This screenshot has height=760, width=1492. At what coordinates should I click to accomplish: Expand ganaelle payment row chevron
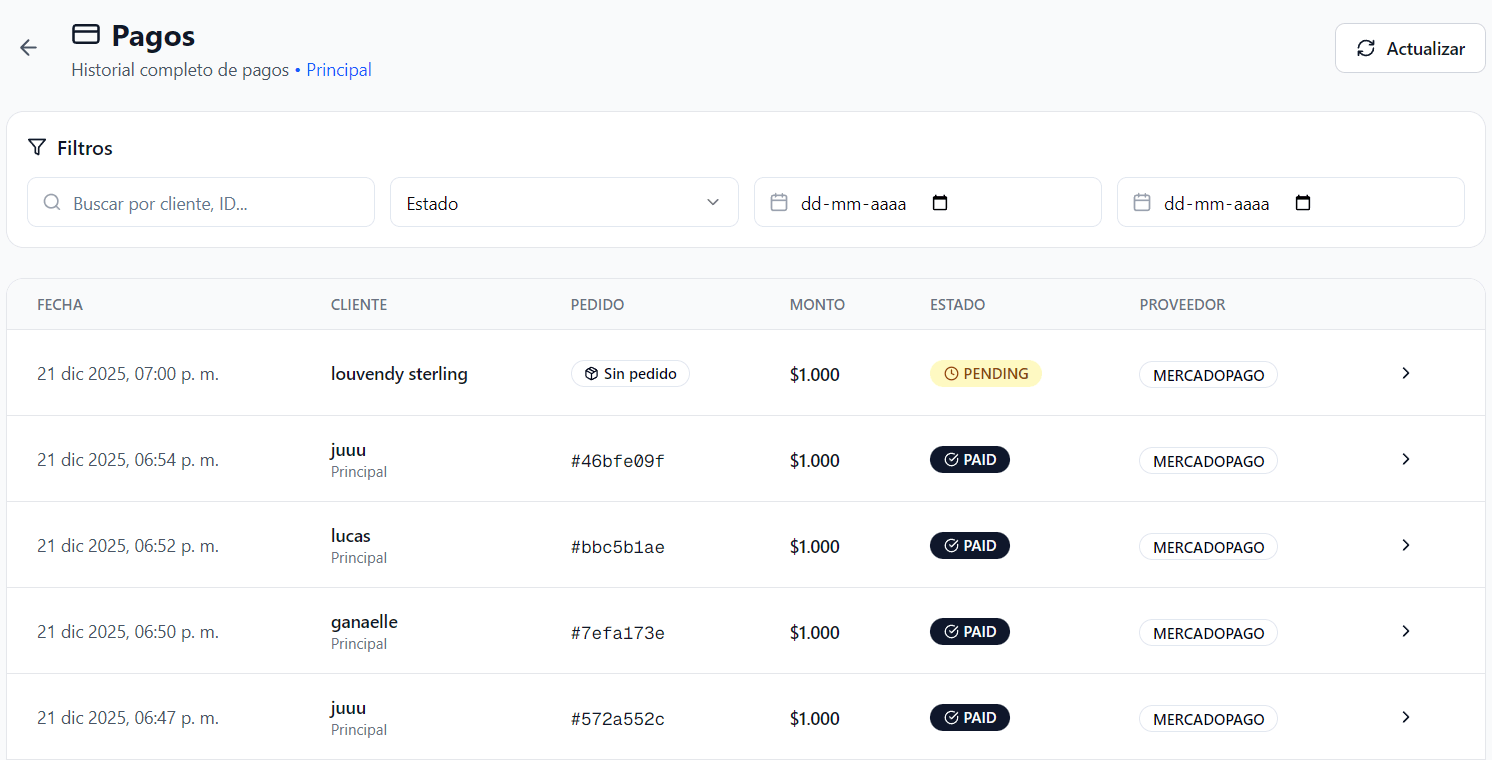pos(1405,631)
